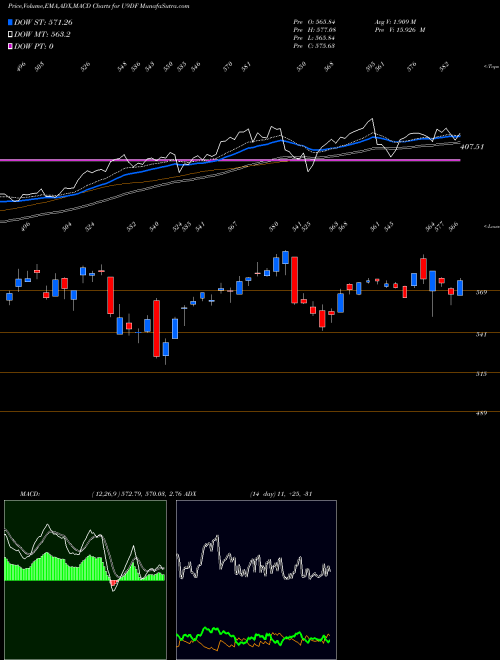Screen dimensions: 500x660
Task: Click the magenta DOW PT legend swatch
Action: (10, 46)
